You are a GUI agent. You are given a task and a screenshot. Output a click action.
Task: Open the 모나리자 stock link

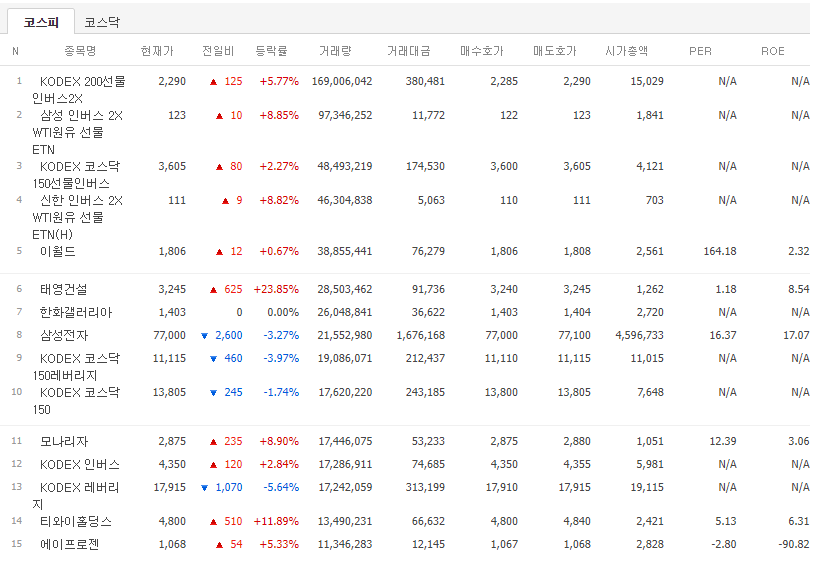click(64, 441)
